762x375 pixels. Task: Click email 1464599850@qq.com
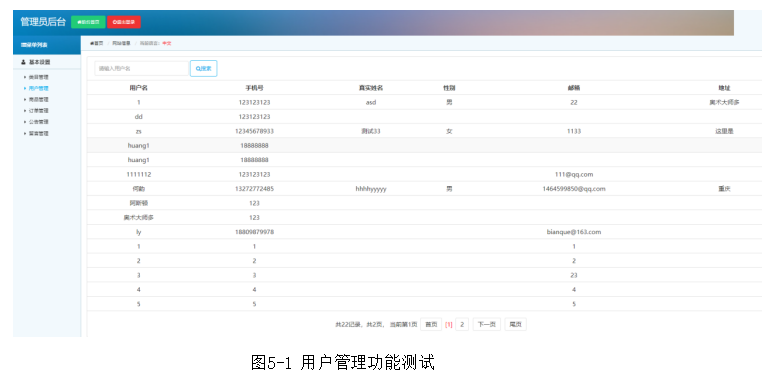click(574, 189)
